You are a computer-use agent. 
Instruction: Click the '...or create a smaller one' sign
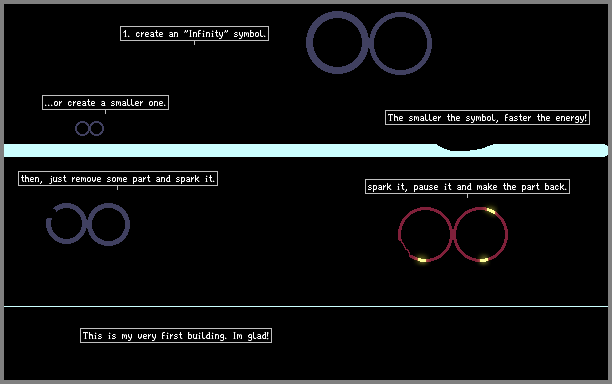(105, 103)
